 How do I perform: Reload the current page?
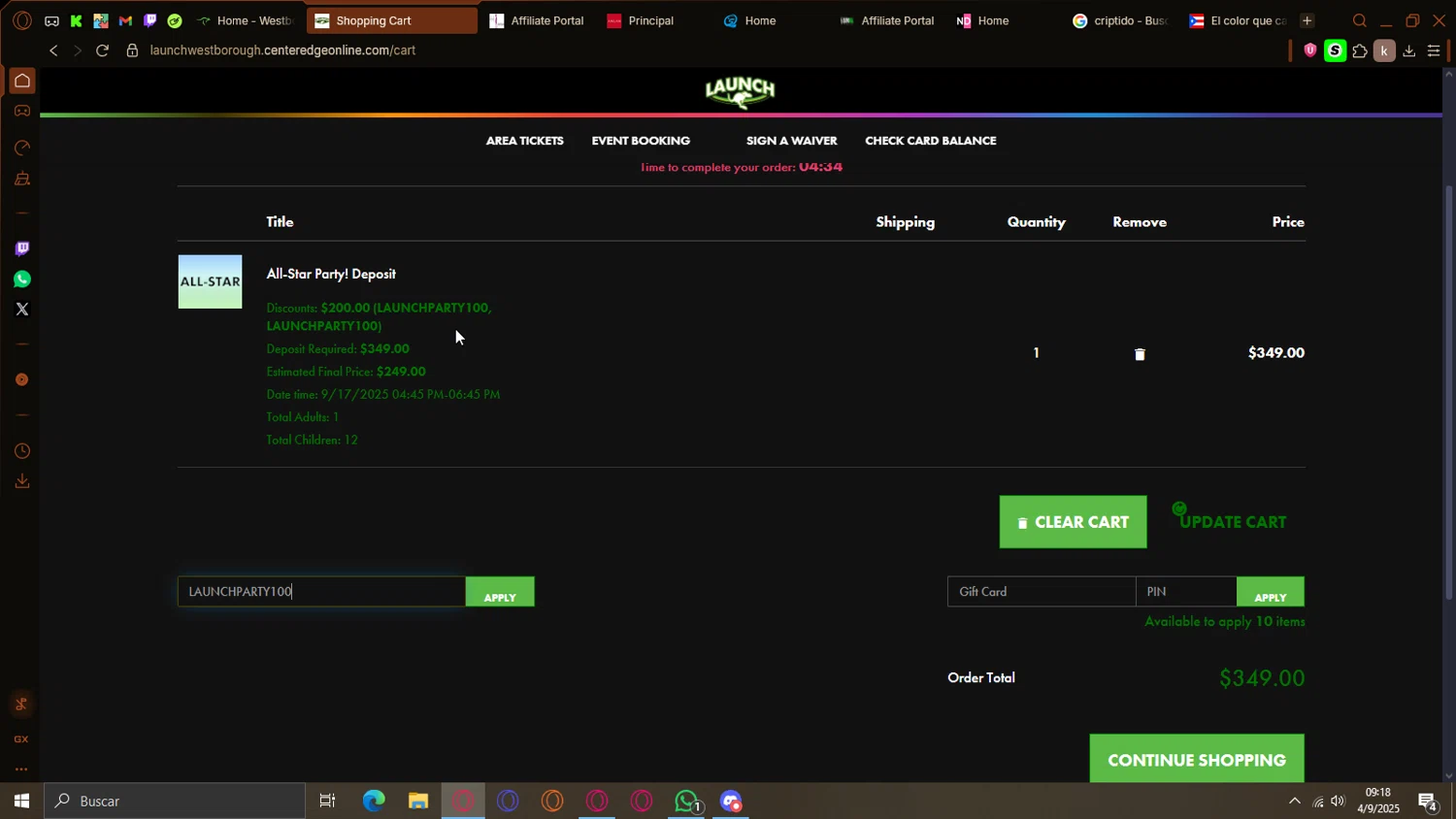[x=102, y=50]
